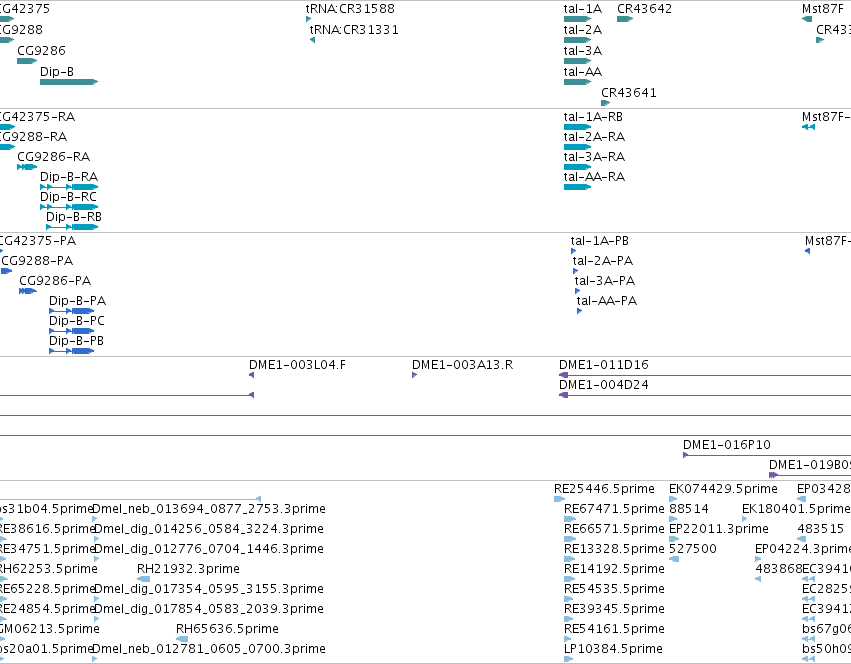Click EST RE13328.5prime
Viewport: 851px width, 664px height.
click(614, 549)
